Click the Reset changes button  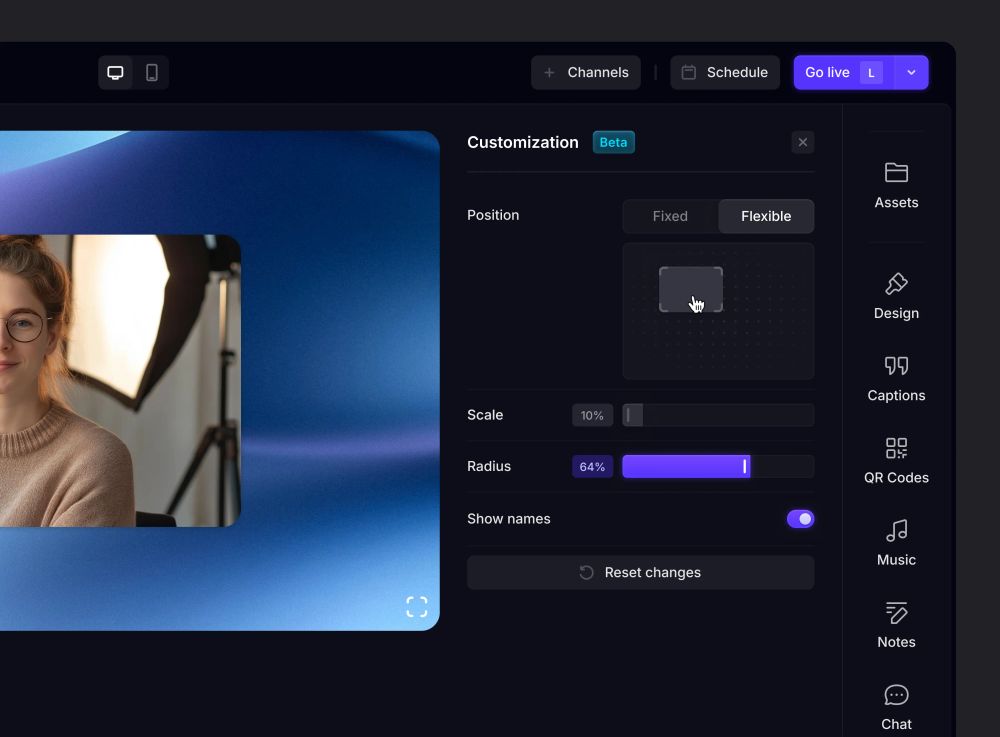tap(640, 573)
